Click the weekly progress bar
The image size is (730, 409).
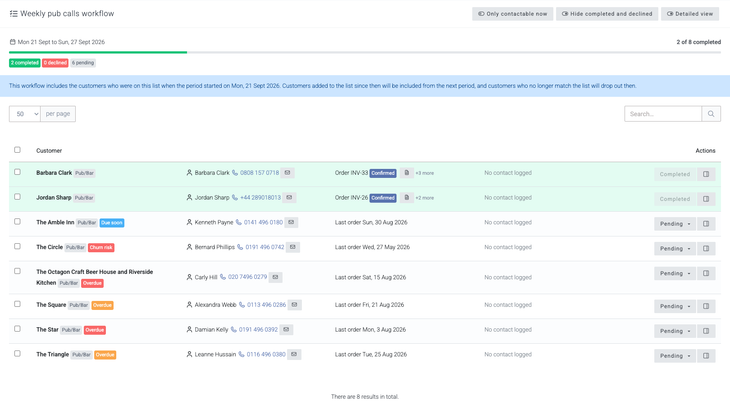[365, 52]
